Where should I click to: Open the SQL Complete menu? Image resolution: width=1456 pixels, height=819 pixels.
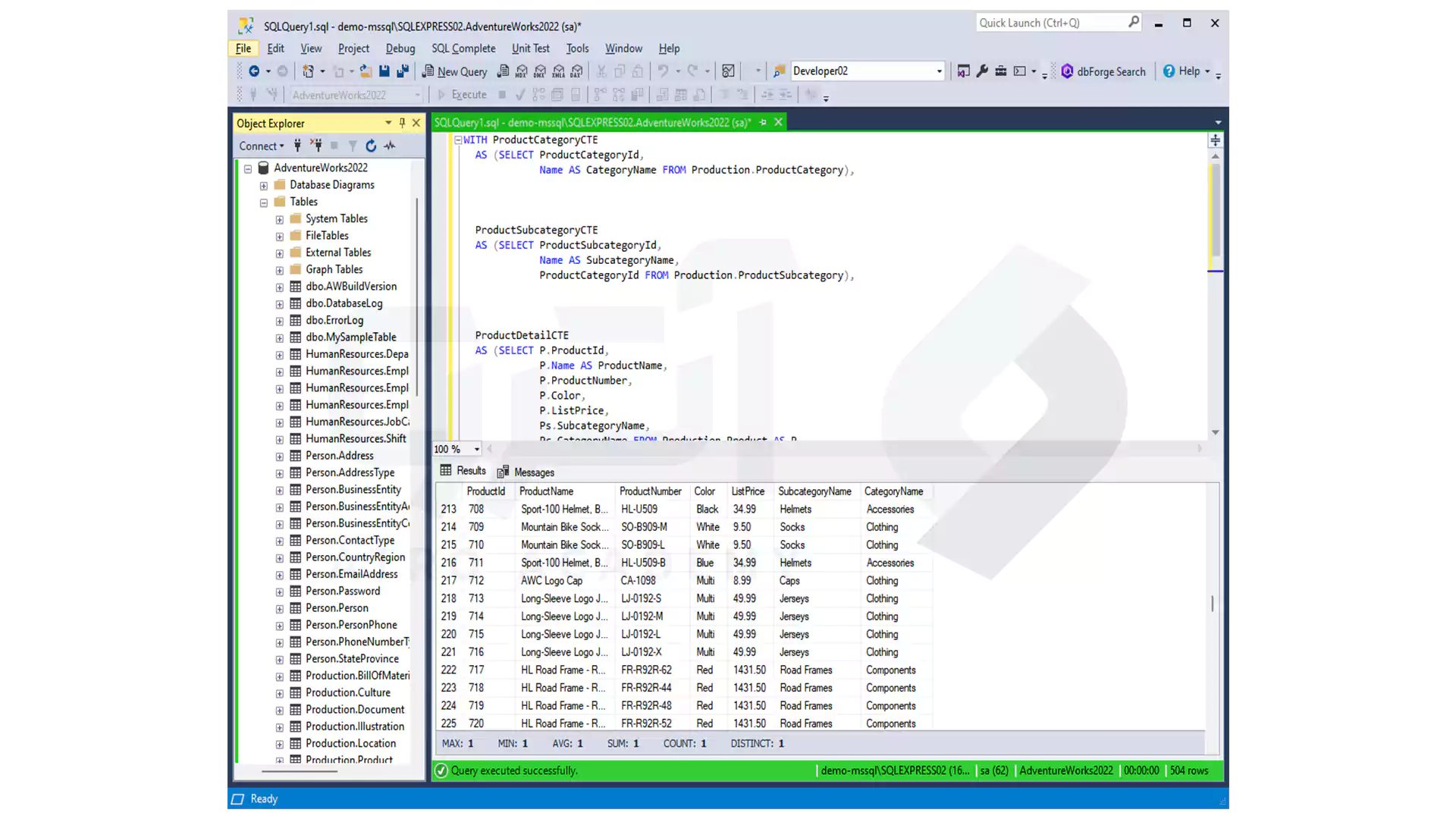(x=463, y=49)
